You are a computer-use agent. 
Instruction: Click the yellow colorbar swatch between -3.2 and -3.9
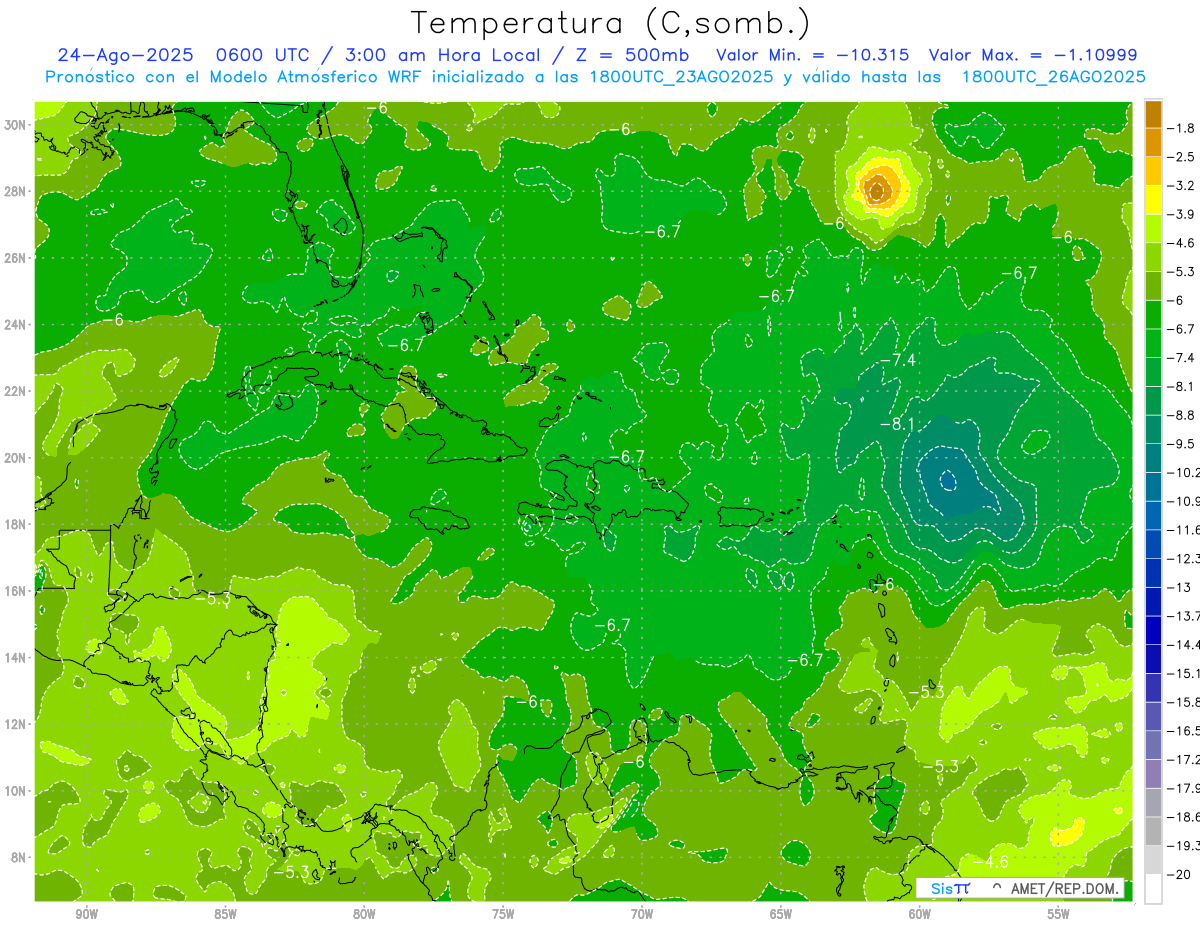coord(1153,200)
